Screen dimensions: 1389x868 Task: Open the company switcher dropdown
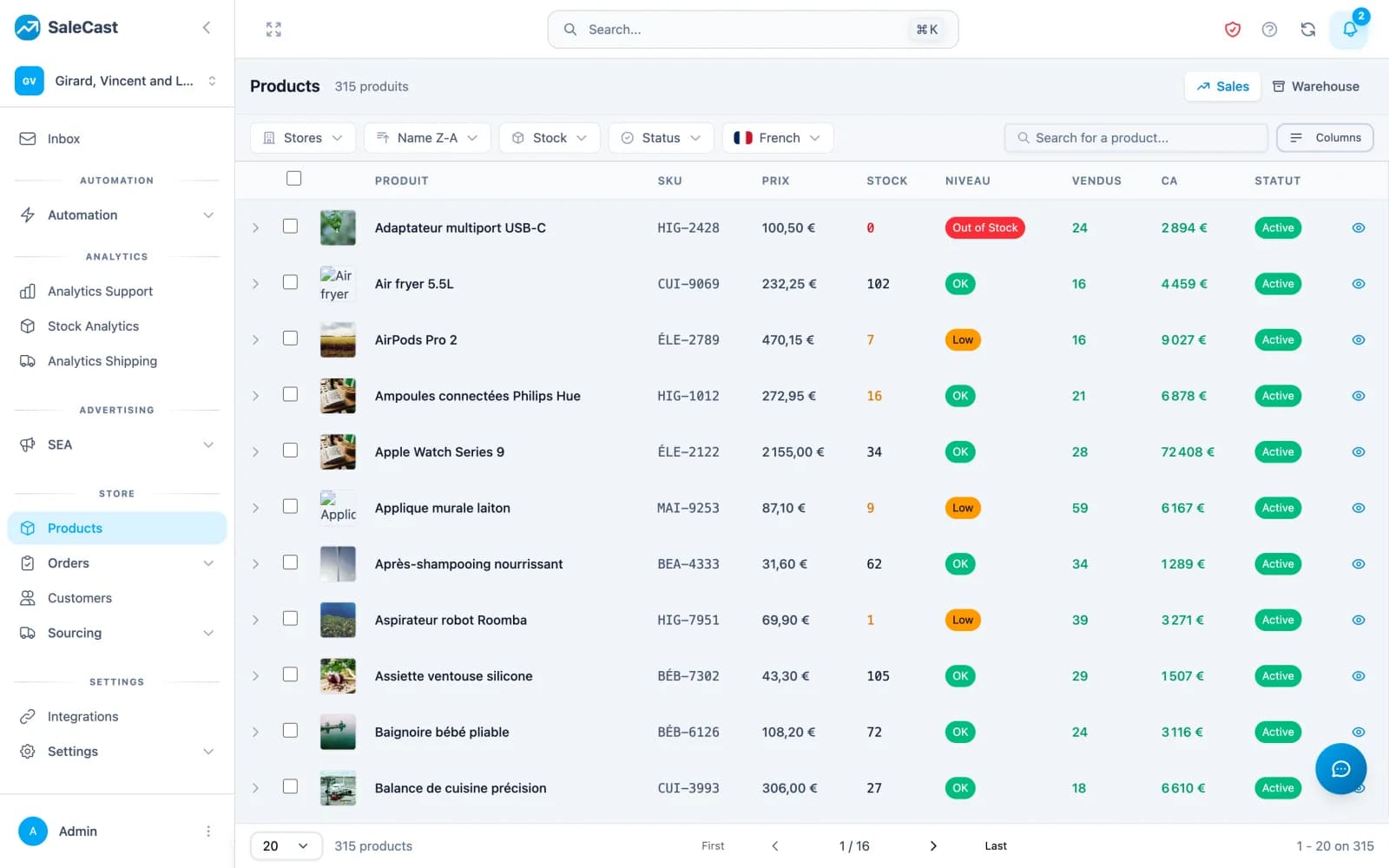click(117, 81)
